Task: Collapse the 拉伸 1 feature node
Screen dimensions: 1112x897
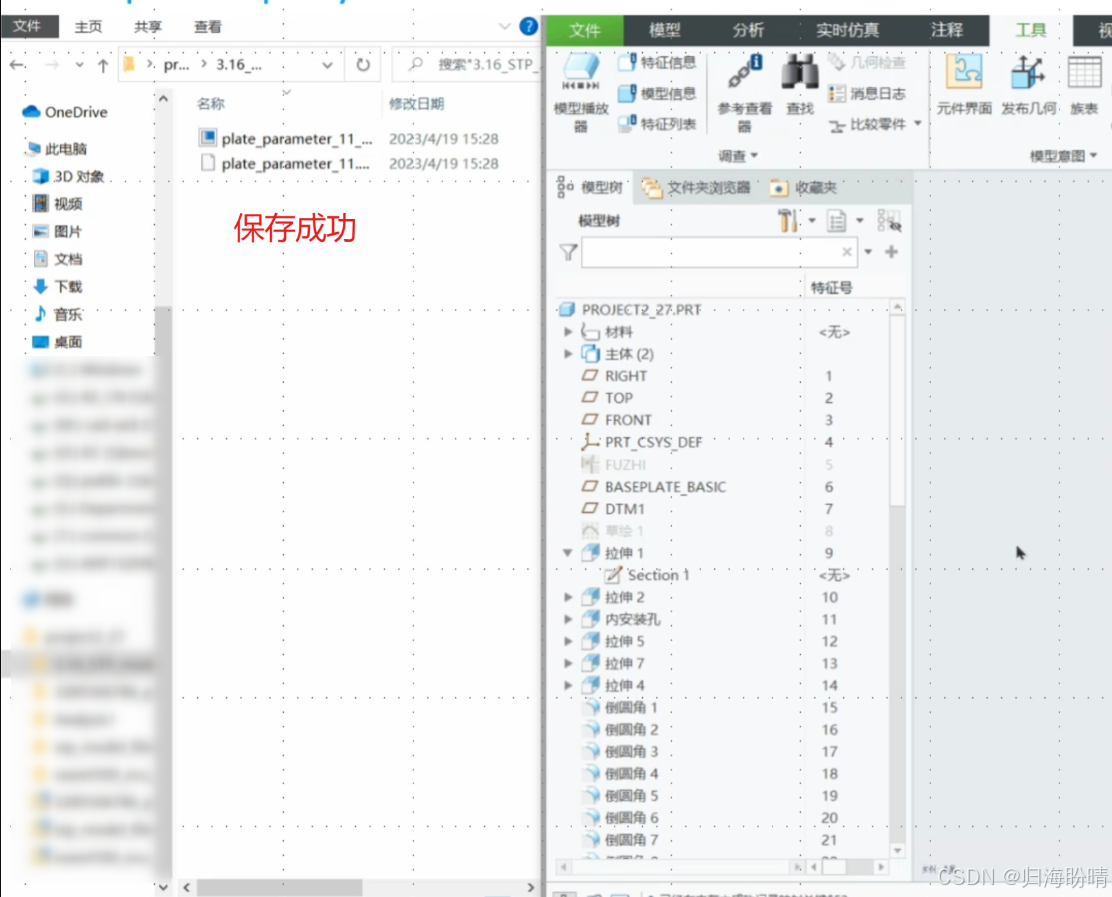Action: (x=569, y=553)
